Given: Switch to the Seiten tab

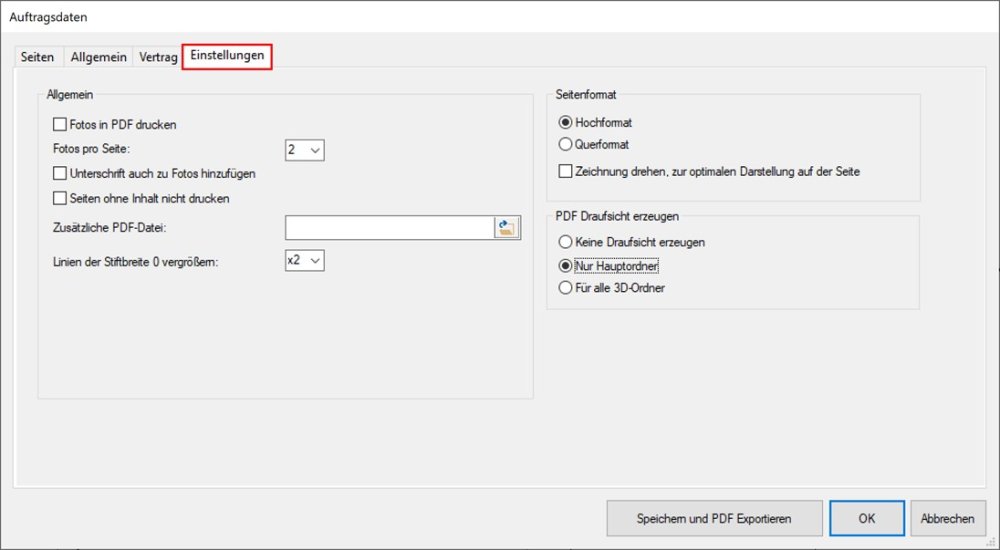Looking at the screenshot, I should (x=38, y=58).
